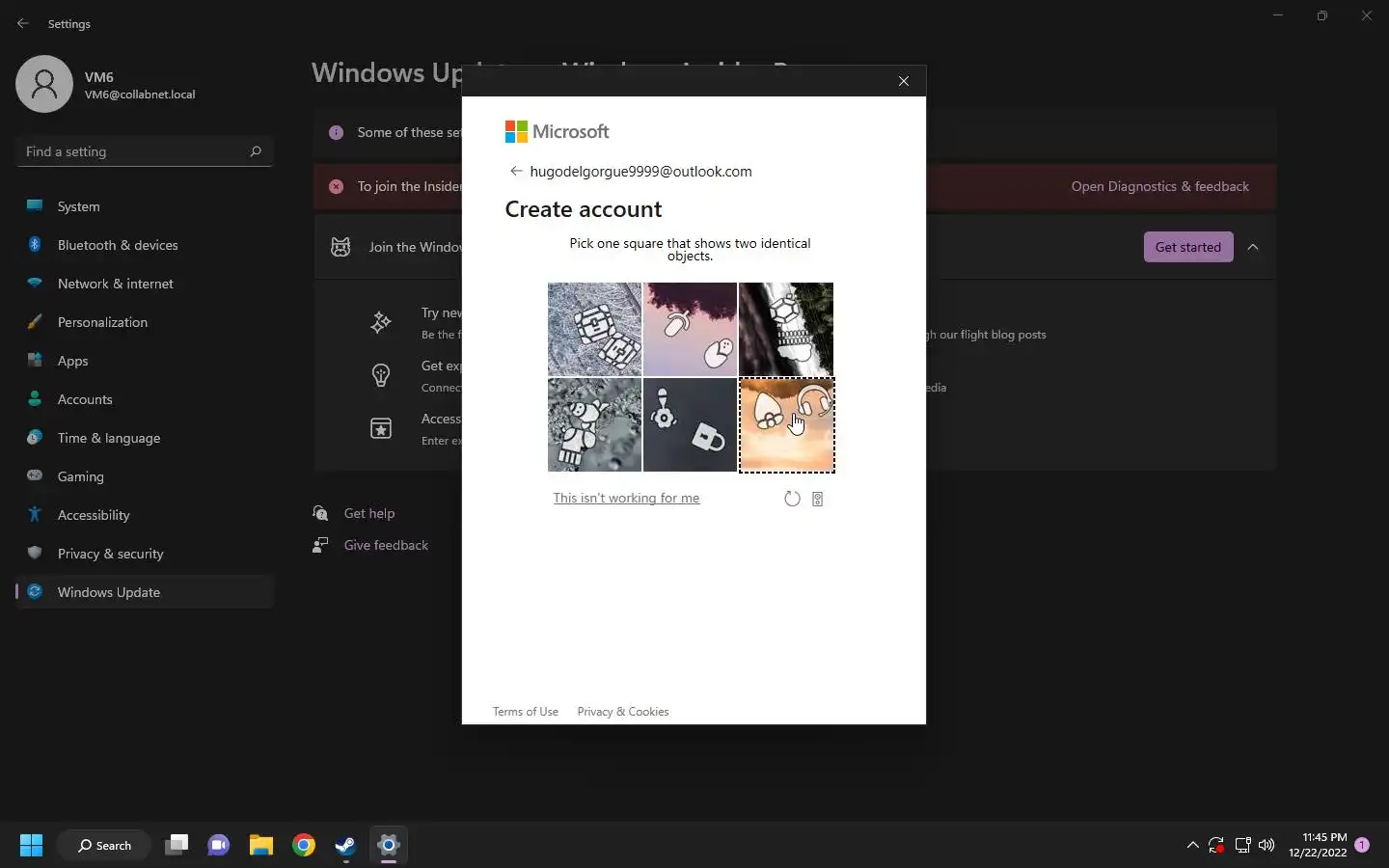Go back via arrow beside outlook email

[516, 171]
